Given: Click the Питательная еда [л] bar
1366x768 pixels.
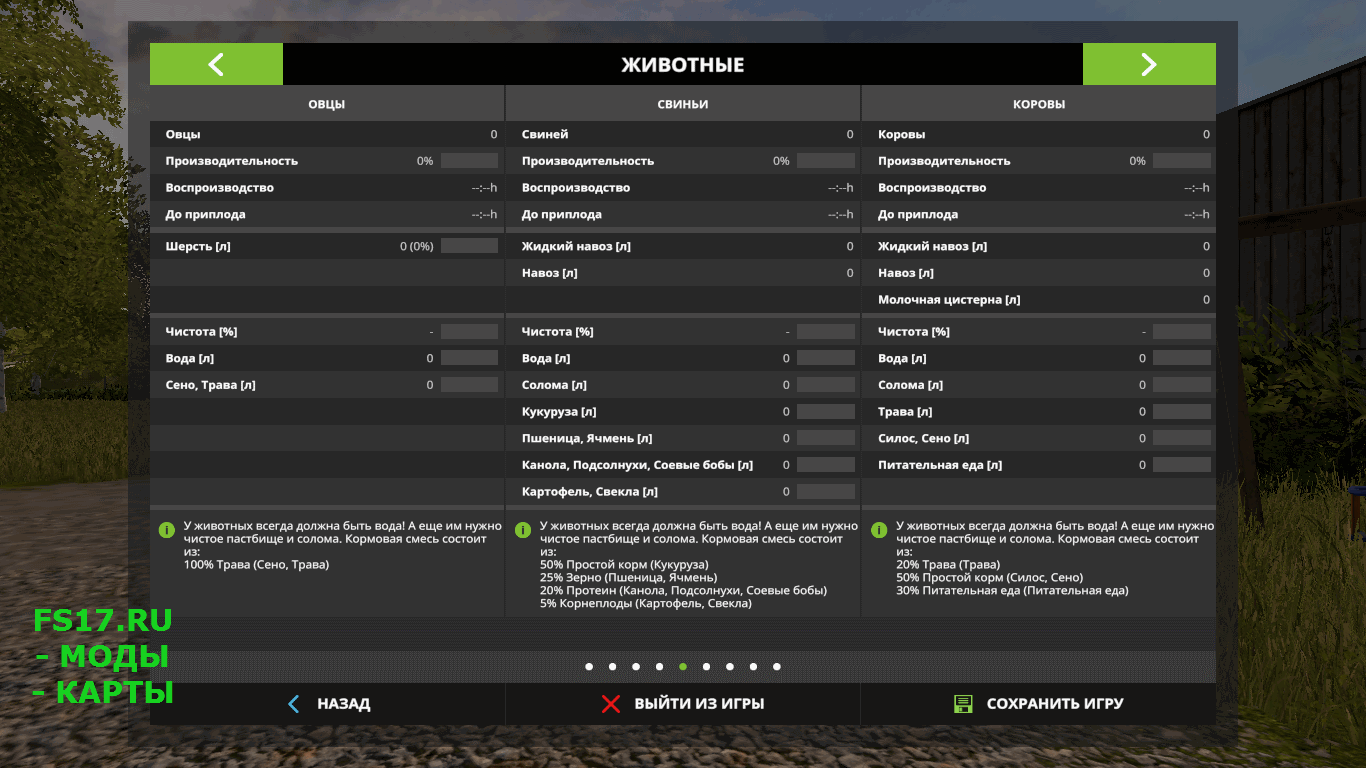Looking at the screenshot, I should [x=1182, y=465].
